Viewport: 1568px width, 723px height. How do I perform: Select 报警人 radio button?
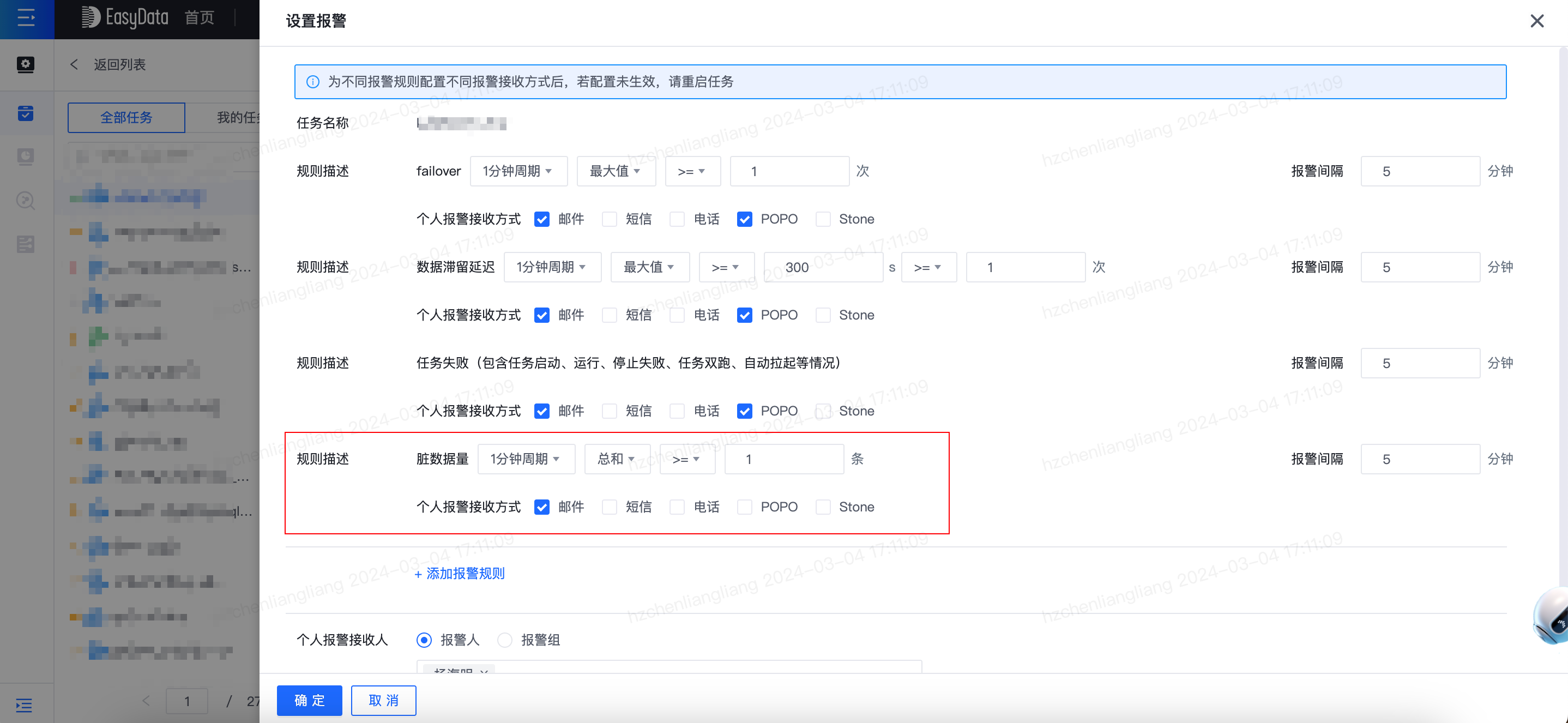click(424, 640)
